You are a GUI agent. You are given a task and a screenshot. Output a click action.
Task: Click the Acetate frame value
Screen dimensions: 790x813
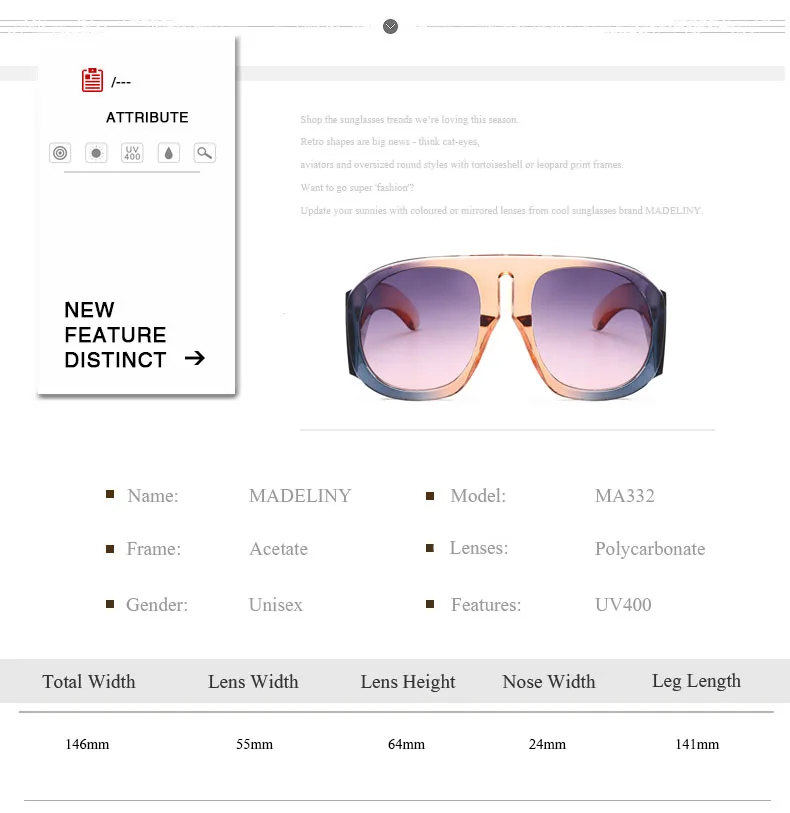278,549
